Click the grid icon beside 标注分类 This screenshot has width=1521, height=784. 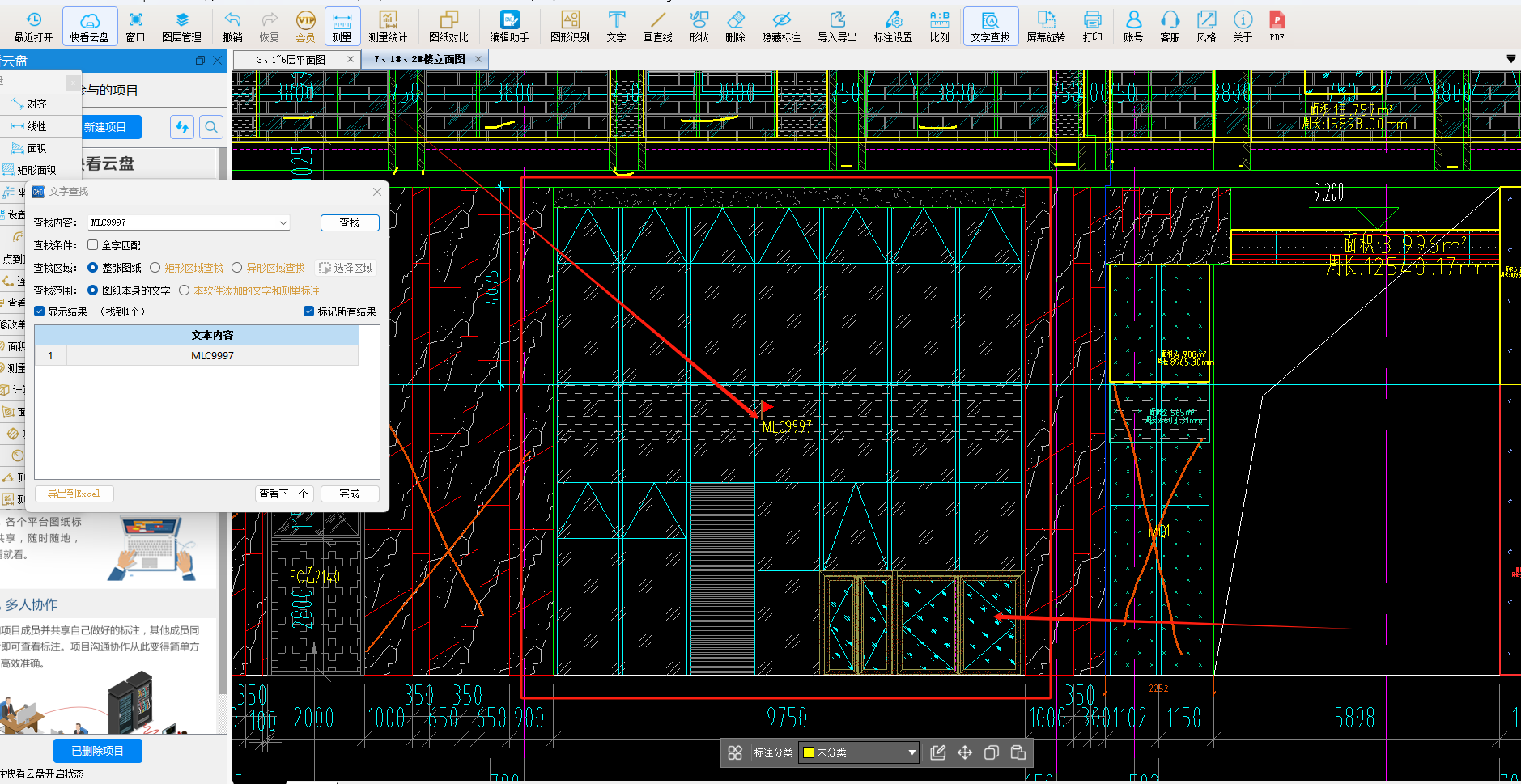point(735,752)
